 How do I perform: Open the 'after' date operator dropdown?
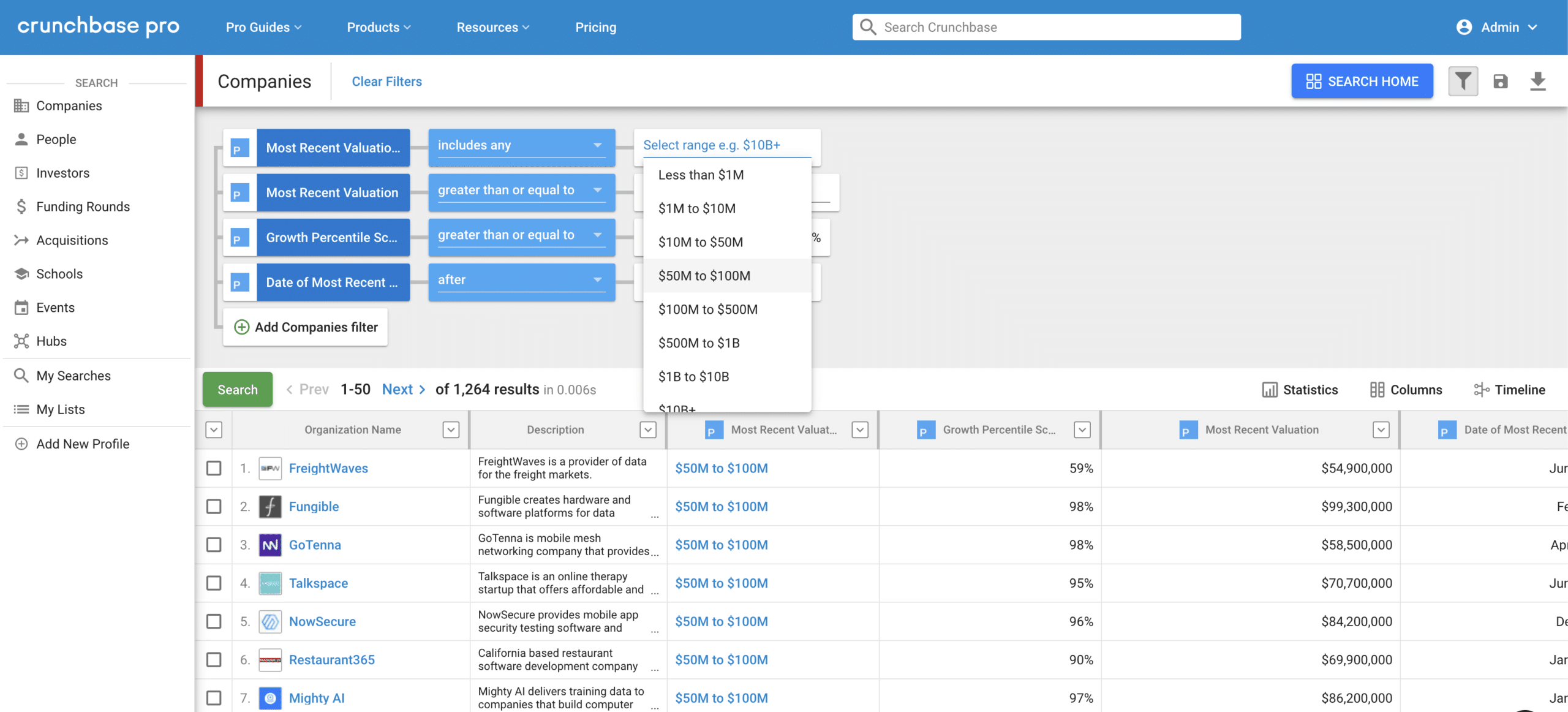coord(522,282)
